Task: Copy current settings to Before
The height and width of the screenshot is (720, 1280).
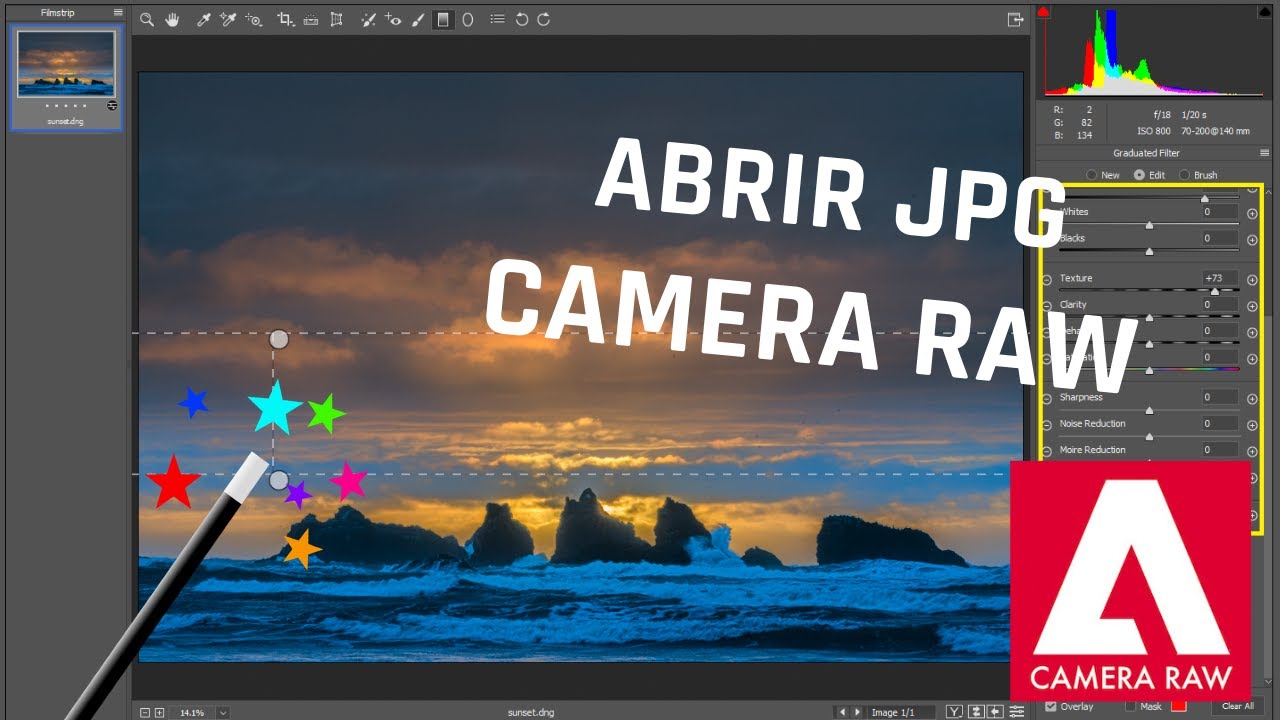Action: point(995,712)
